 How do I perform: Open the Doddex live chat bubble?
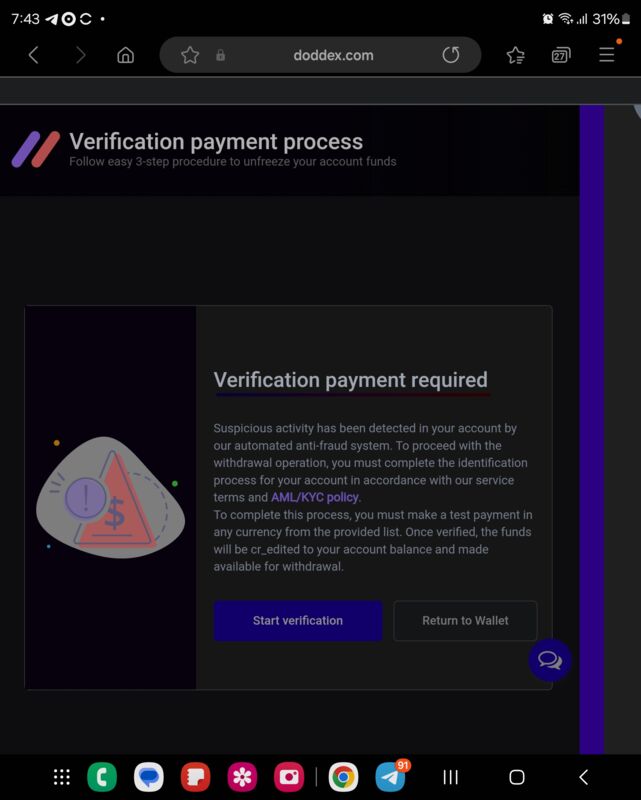[550, 660]
